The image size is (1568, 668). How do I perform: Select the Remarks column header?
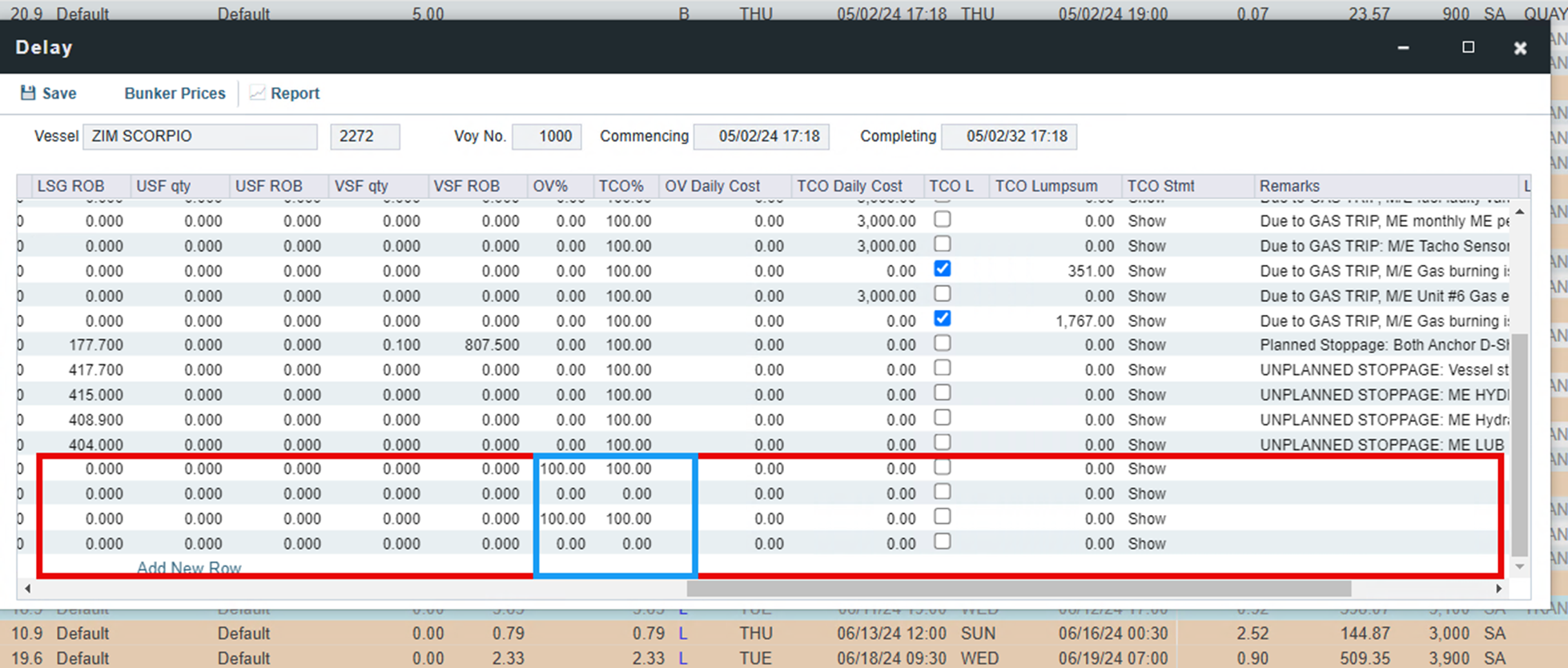tap(1289, 186)
